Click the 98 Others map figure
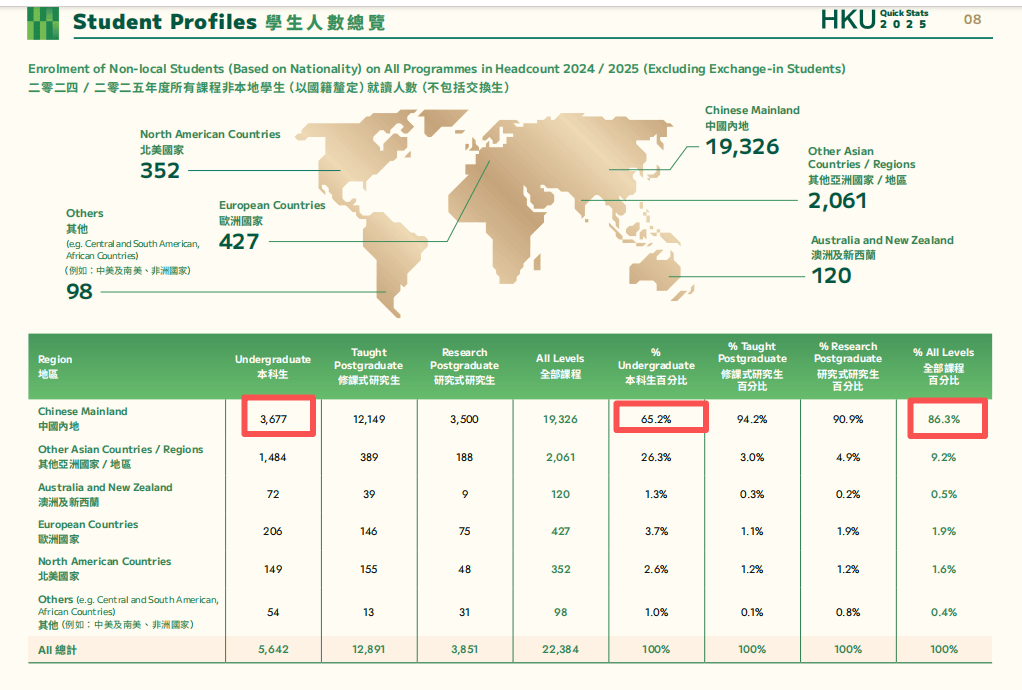The image size is (1022, 690). click(79, 291)
